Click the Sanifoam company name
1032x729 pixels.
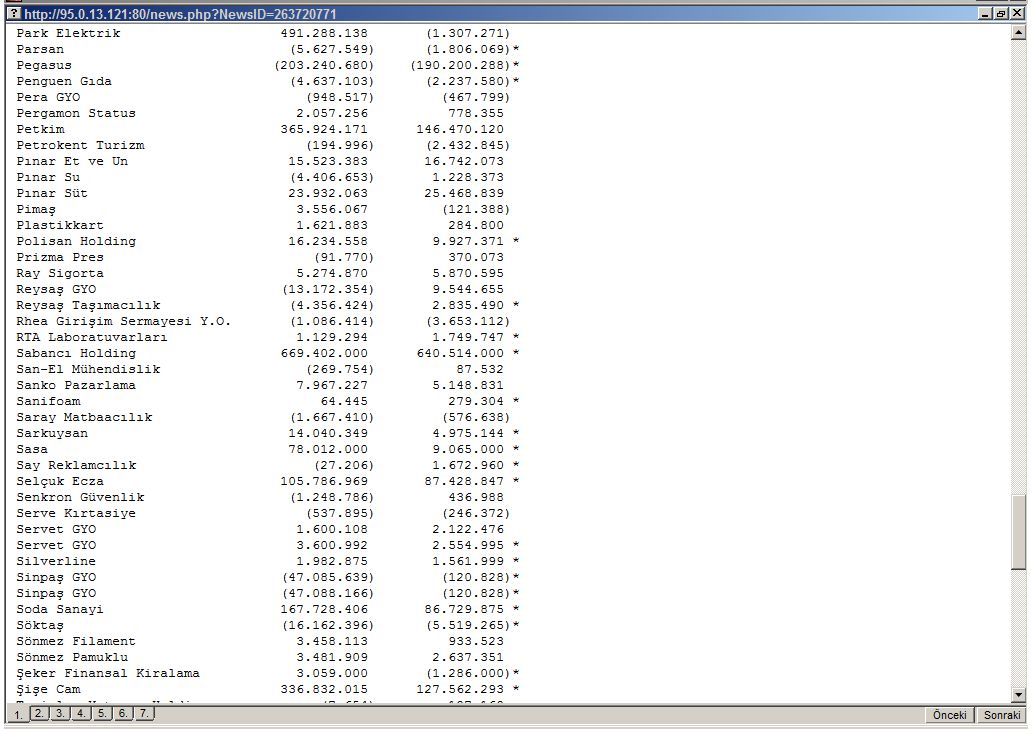pyautogui.click(x=48, y=401)
